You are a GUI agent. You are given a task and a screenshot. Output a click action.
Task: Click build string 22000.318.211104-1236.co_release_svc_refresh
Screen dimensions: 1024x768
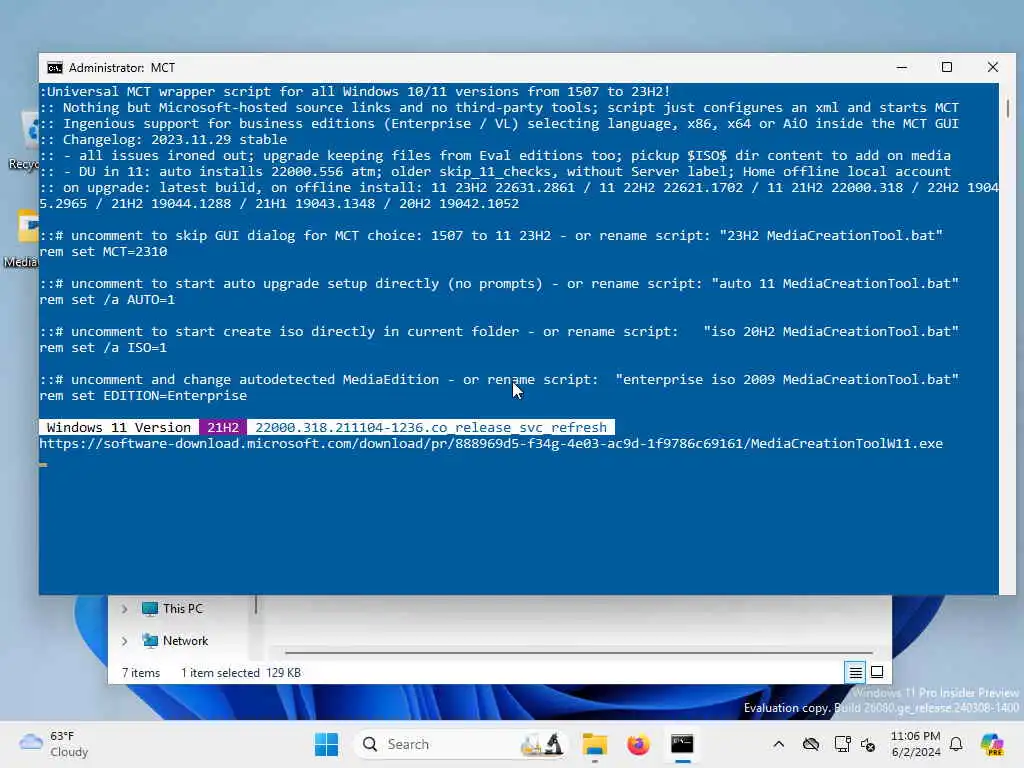click(x=431, y=427)
